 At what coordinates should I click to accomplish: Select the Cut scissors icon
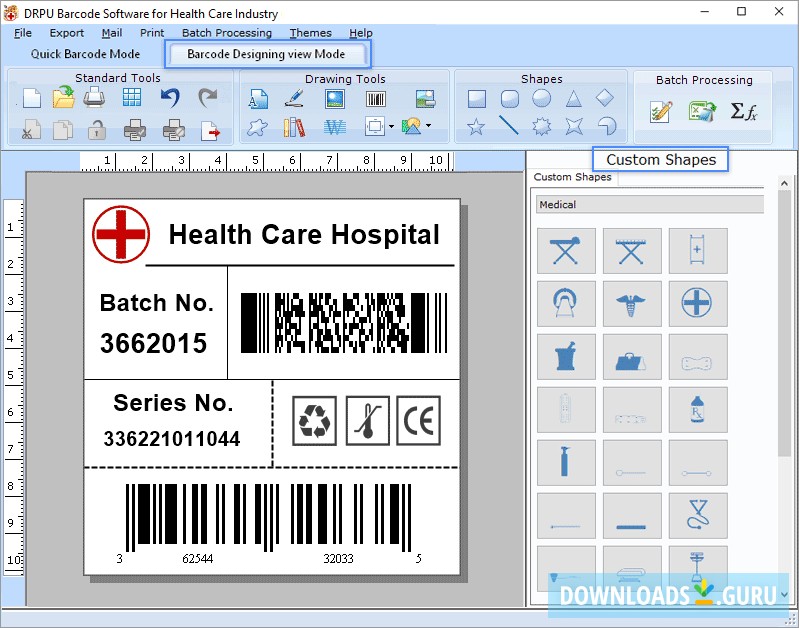[31, 129]
